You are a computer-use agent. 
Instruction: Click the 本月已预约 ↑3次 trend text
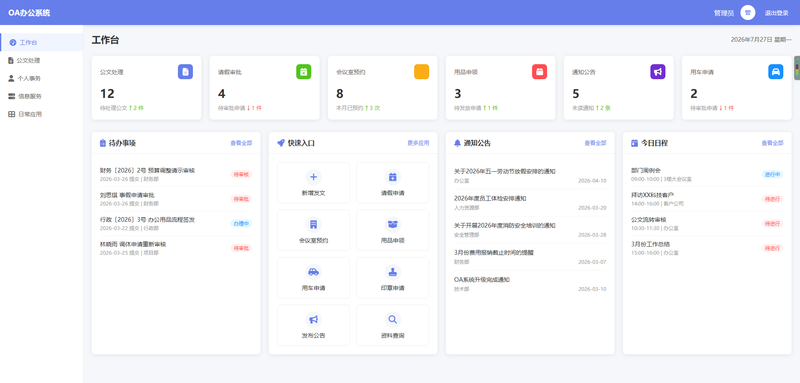[358, 108]
